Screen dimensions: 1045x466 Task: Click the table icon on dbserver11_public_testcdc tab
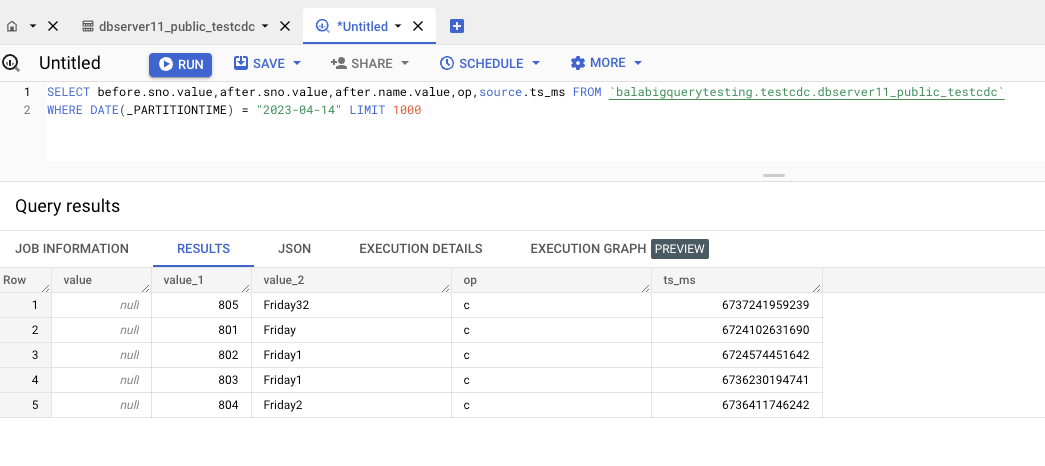click(88, 27)
